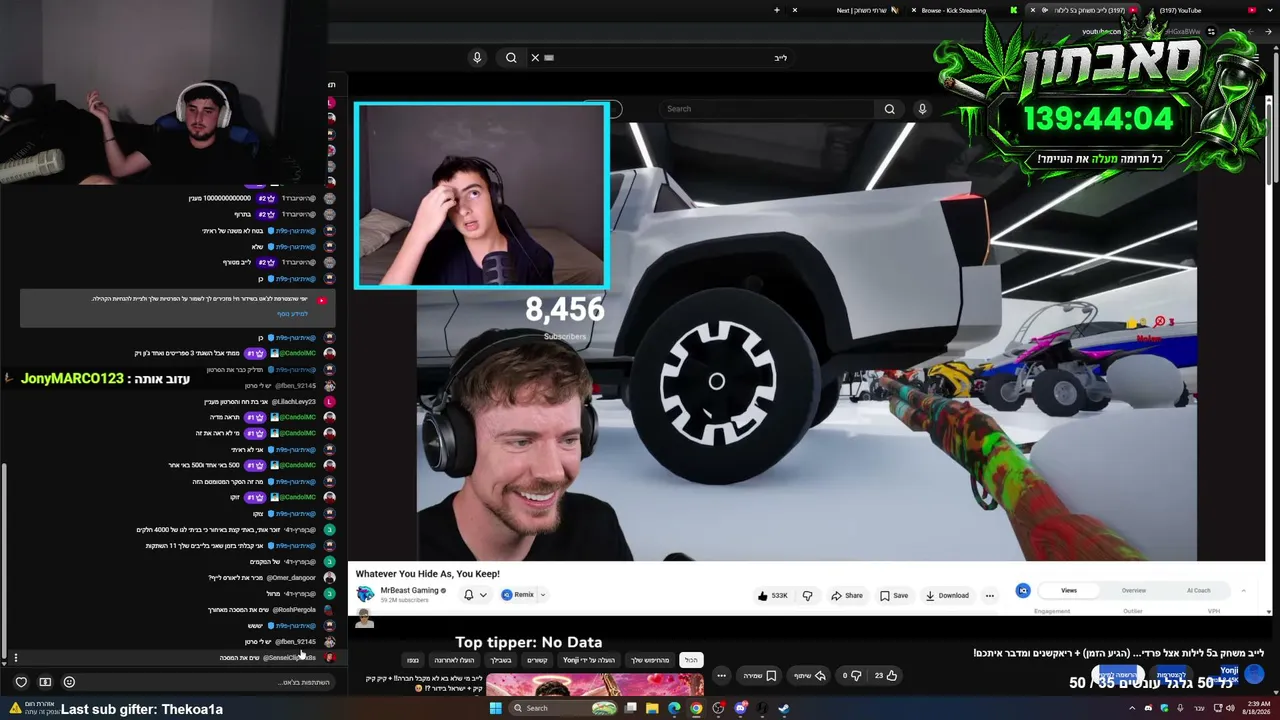This screenshot has height=720, width=1280.
Task: Open Microsoft Edge from the taskbar
Action: (674, 709)
